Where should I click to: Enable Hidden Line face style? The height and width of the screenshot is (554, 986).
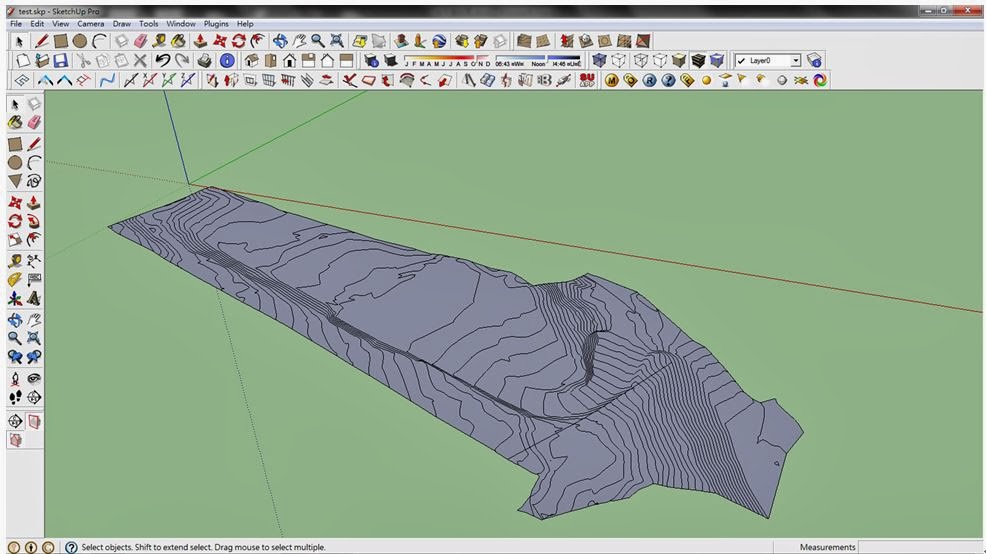660,60
